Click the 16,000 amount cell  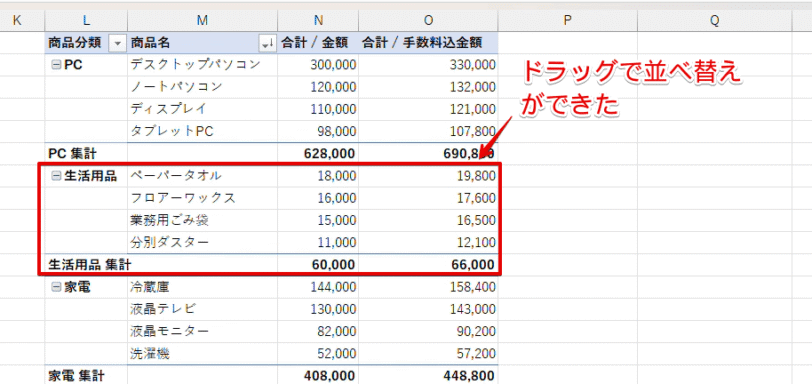click(318, 198)
